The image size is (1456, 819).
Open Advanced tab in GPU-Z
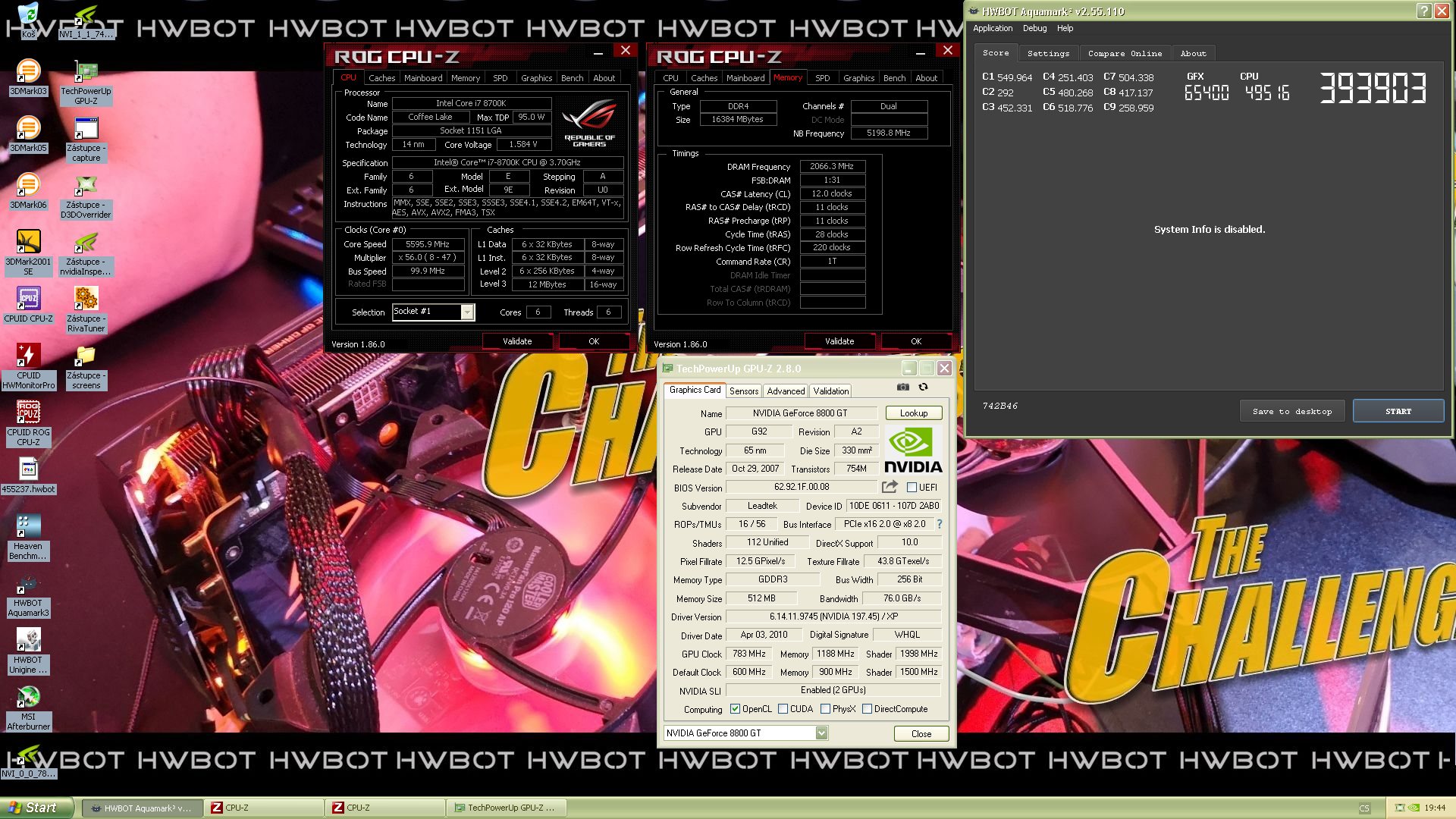786,391
